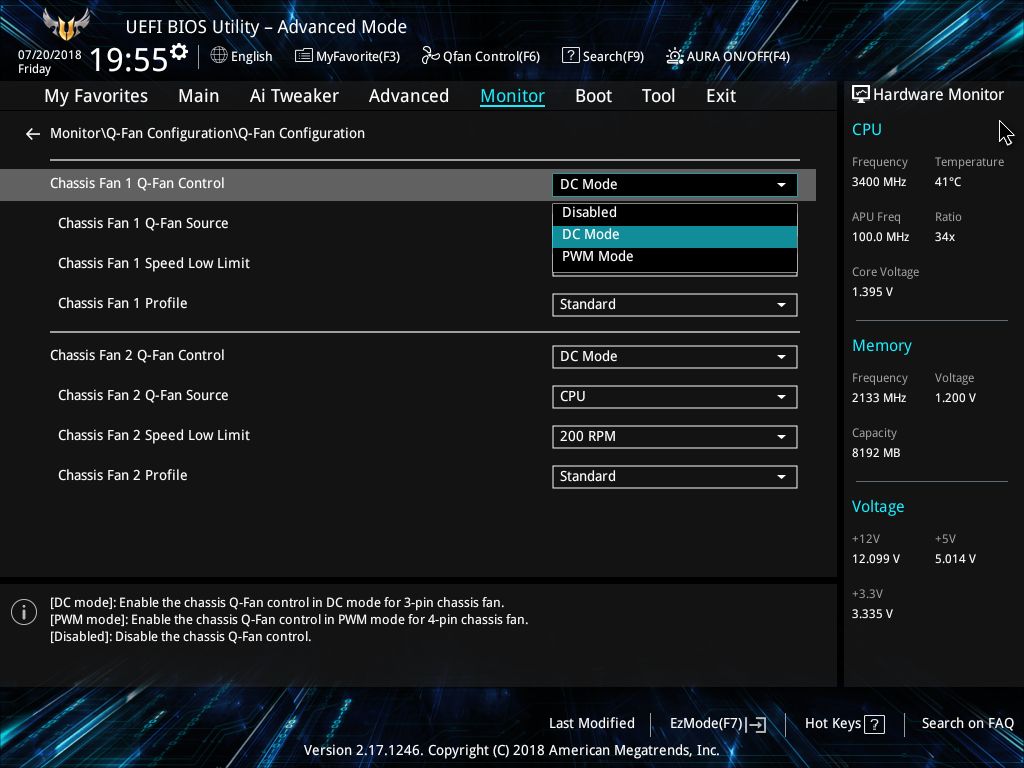Click the Hardware Monitor screen icon
The image size is (1024, 768).
click(861, 94)
